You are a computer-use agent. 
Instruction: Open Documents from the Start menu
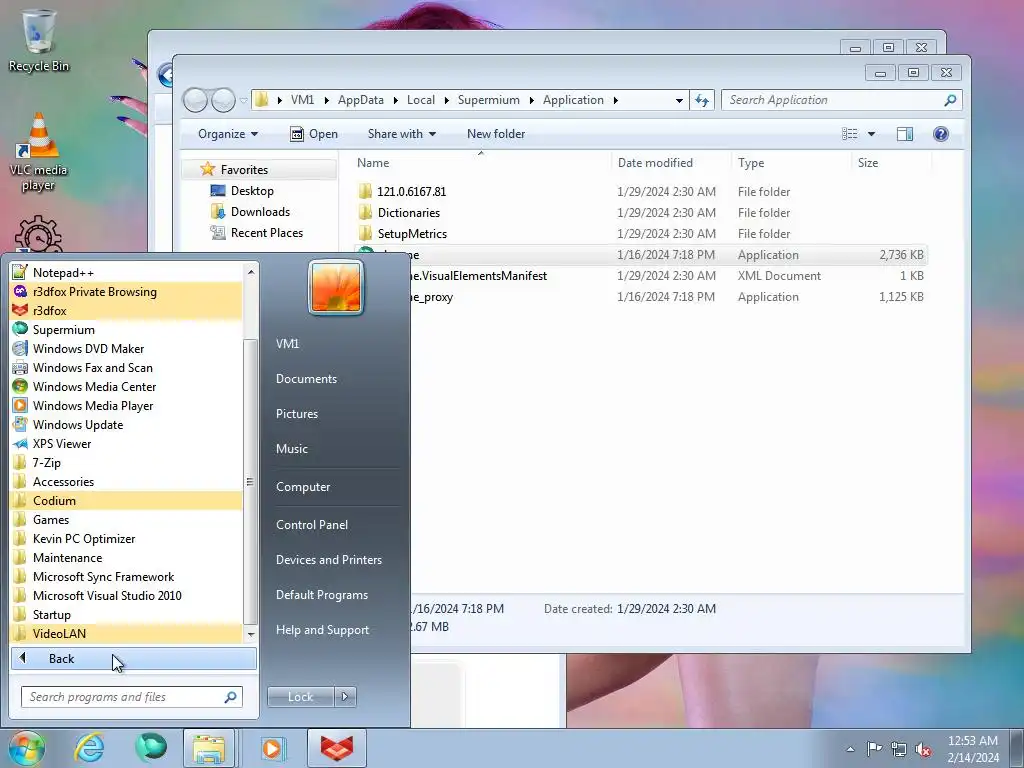coord(306,379)
